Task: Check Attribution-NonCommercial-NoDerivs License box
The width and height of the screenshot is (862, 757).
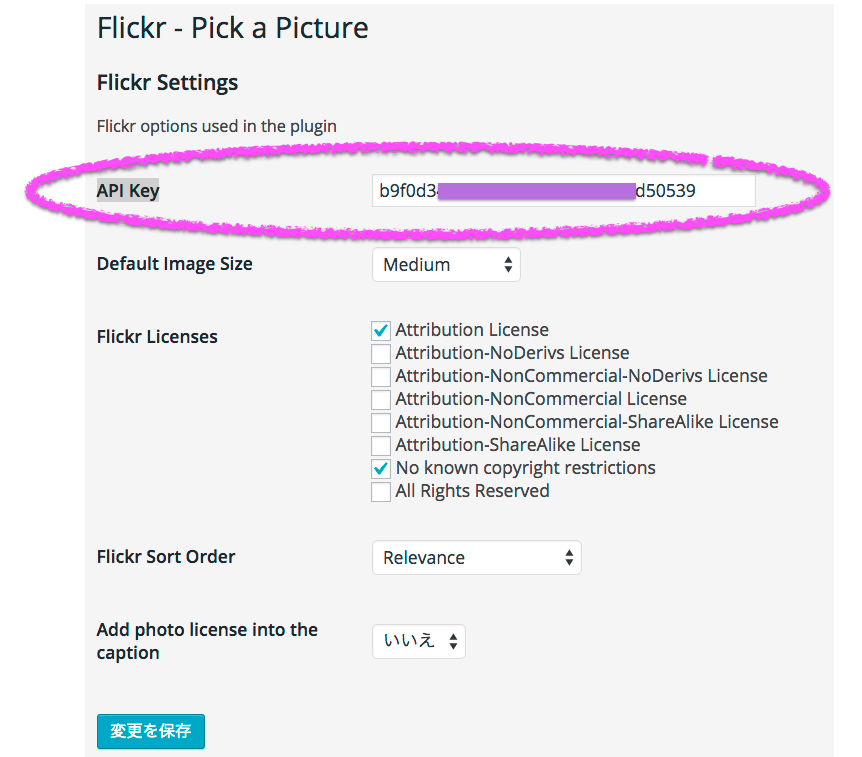Action: pyautogui.click(x=380, y=377)
